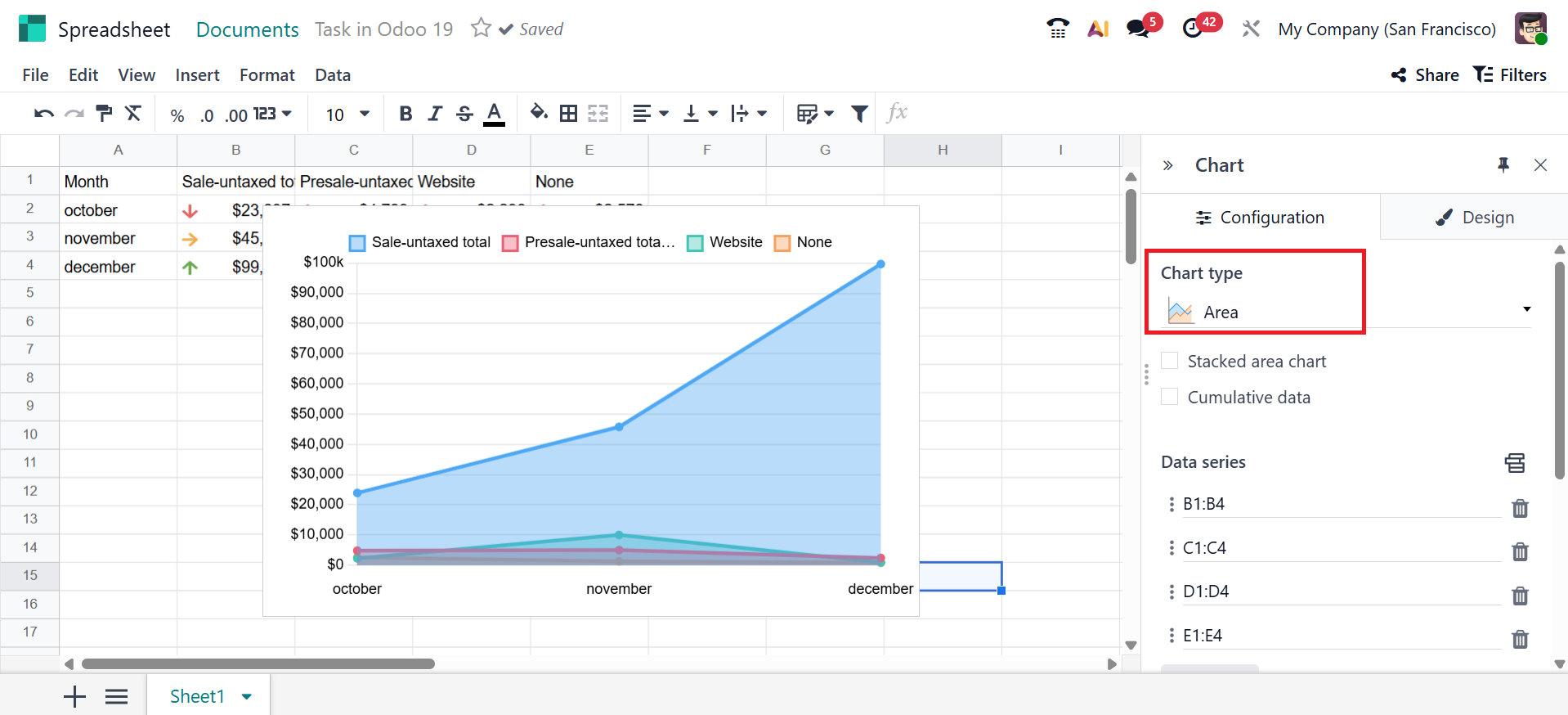Open the Insert menu
Image resolution: width=1568 pixels, height=715 pixels.
click(x=197, y=75)
